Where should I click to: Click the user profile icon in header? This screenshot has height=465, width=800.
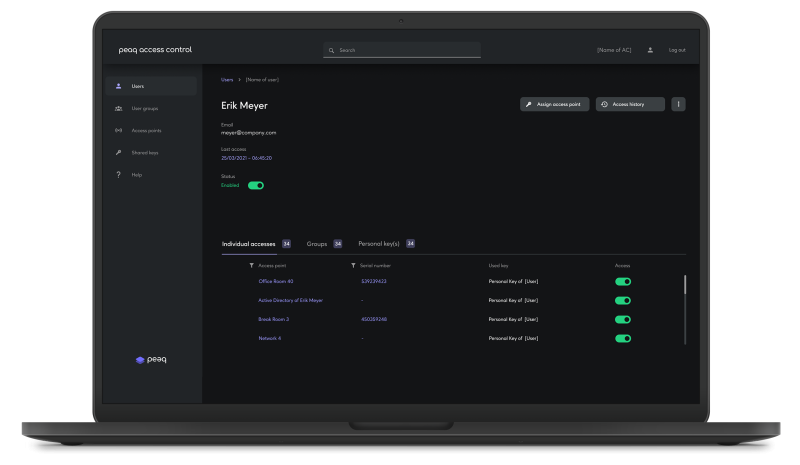coord(650,50)
